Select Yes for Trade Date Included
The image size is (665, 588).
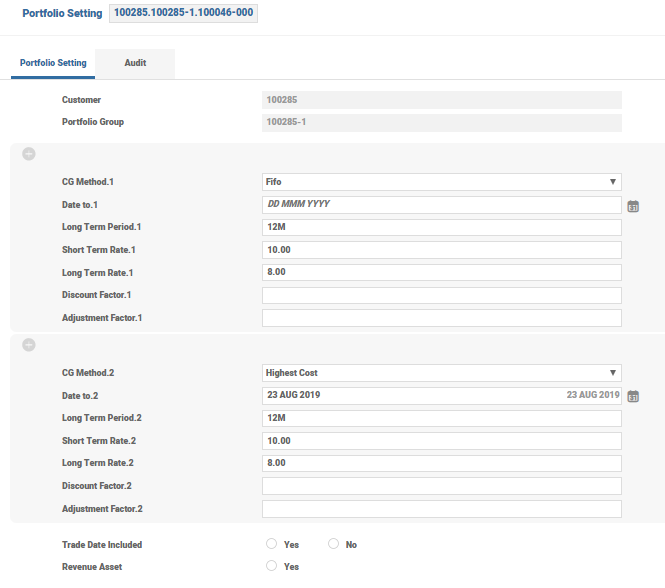click(271, 544)
